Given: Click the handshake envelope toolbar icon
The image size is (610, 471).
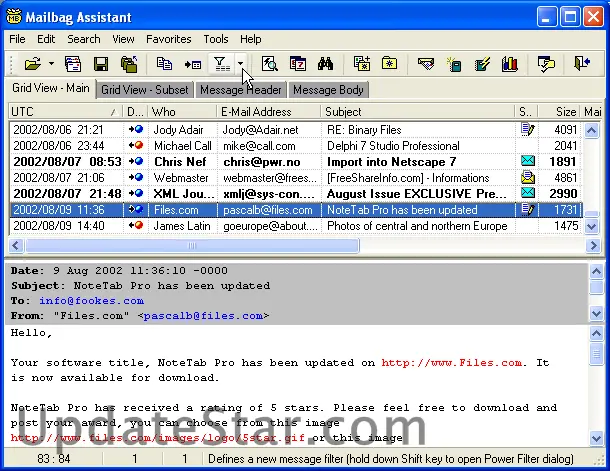Looking at the screenshot, I should (426, 64).
